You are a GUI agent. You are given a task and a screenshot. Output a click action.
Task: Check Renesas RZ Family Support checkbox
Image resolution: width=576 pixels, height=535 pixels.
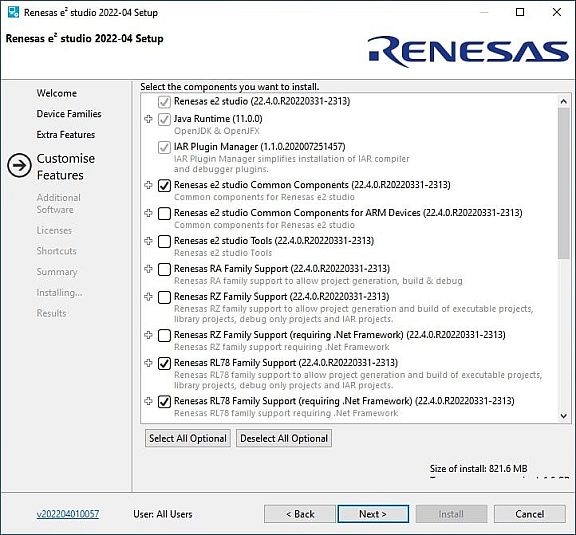pos(164,297)
